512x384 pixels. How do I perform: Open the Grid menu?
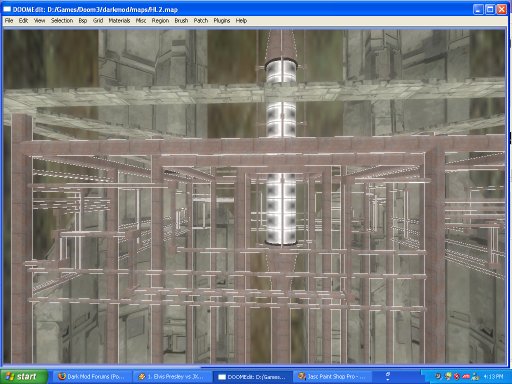pos(98,21)
